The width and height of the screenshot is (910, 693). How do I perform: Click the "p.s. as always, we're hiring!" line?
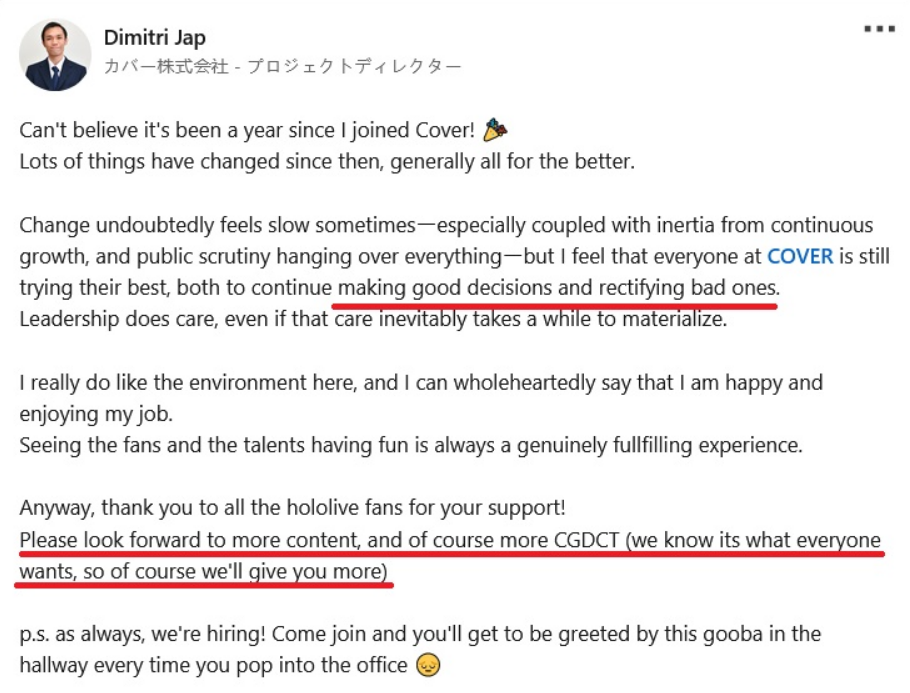(420, 634)
